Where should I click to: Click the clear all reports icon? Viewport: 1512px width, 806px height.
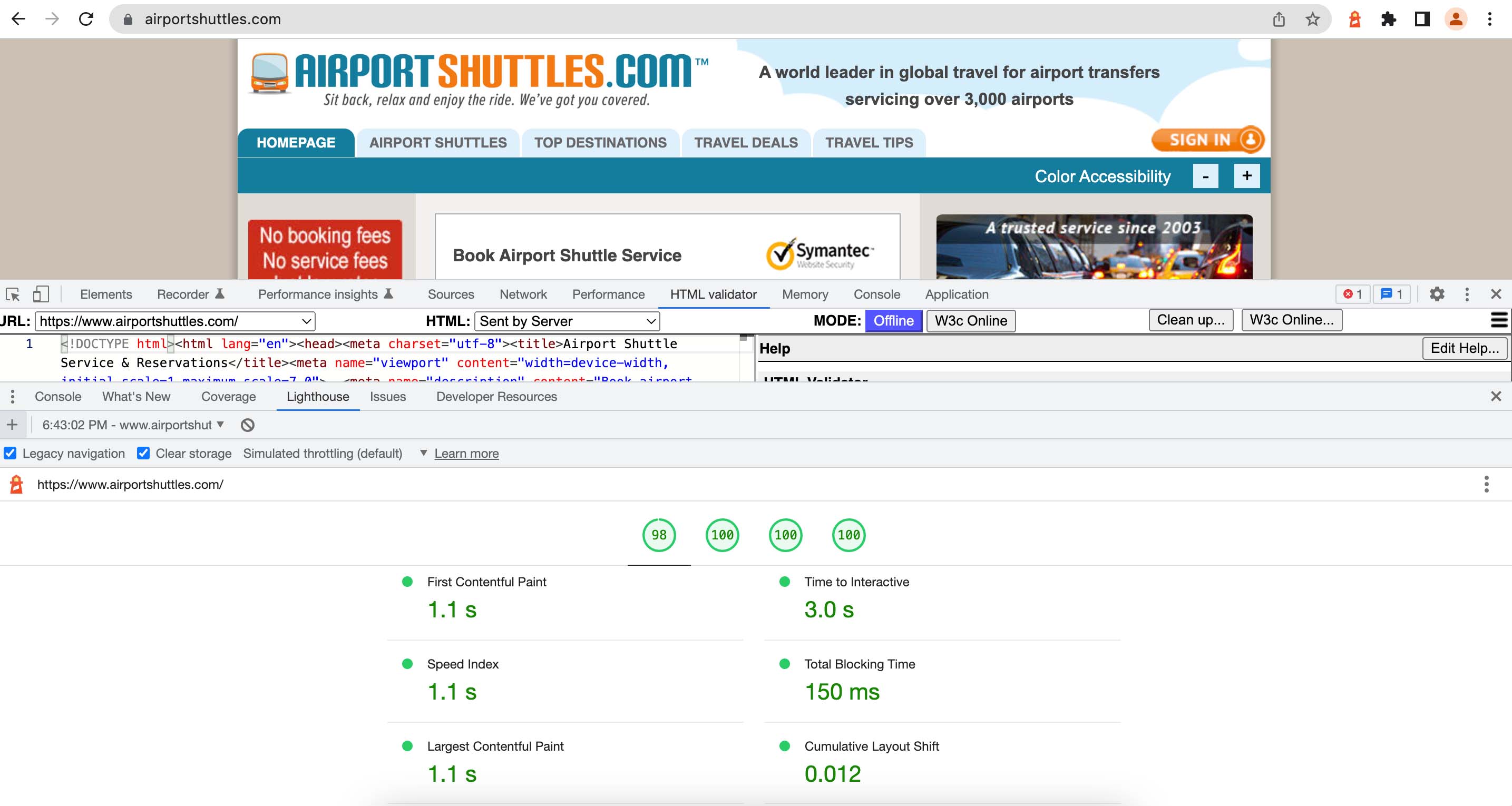pyautogui.click(x=248, y=425)
